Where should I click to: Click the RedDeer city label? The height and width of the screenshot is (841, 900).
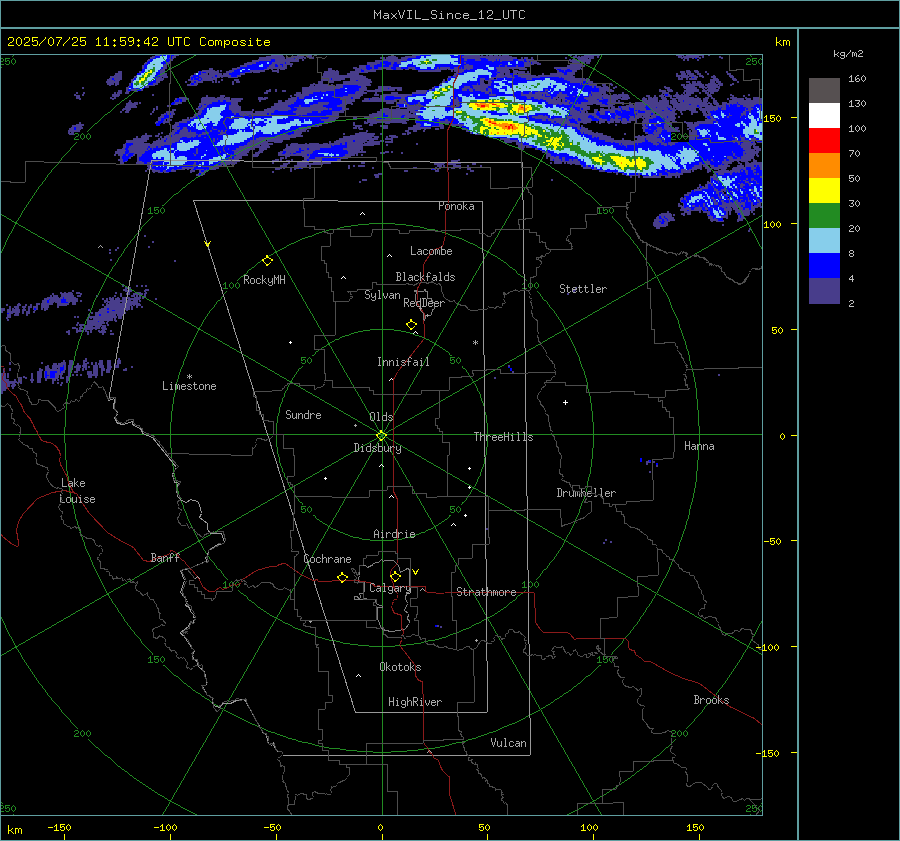coord(424,303)
